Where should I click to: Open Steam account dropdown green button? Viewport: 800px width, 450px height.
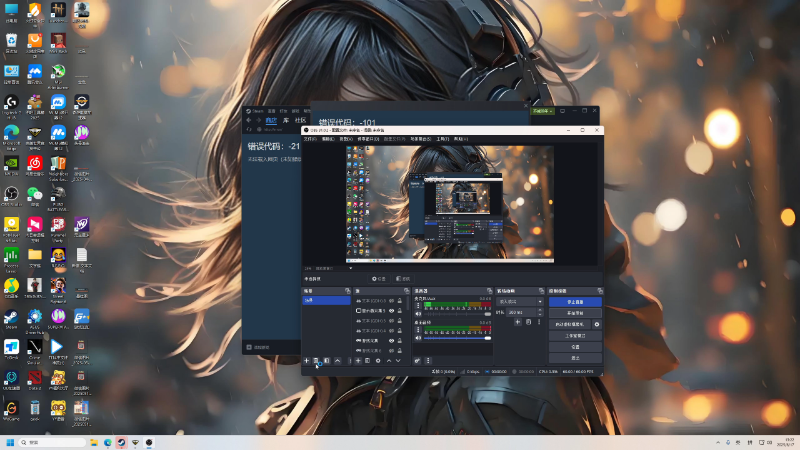pos(542,111)
